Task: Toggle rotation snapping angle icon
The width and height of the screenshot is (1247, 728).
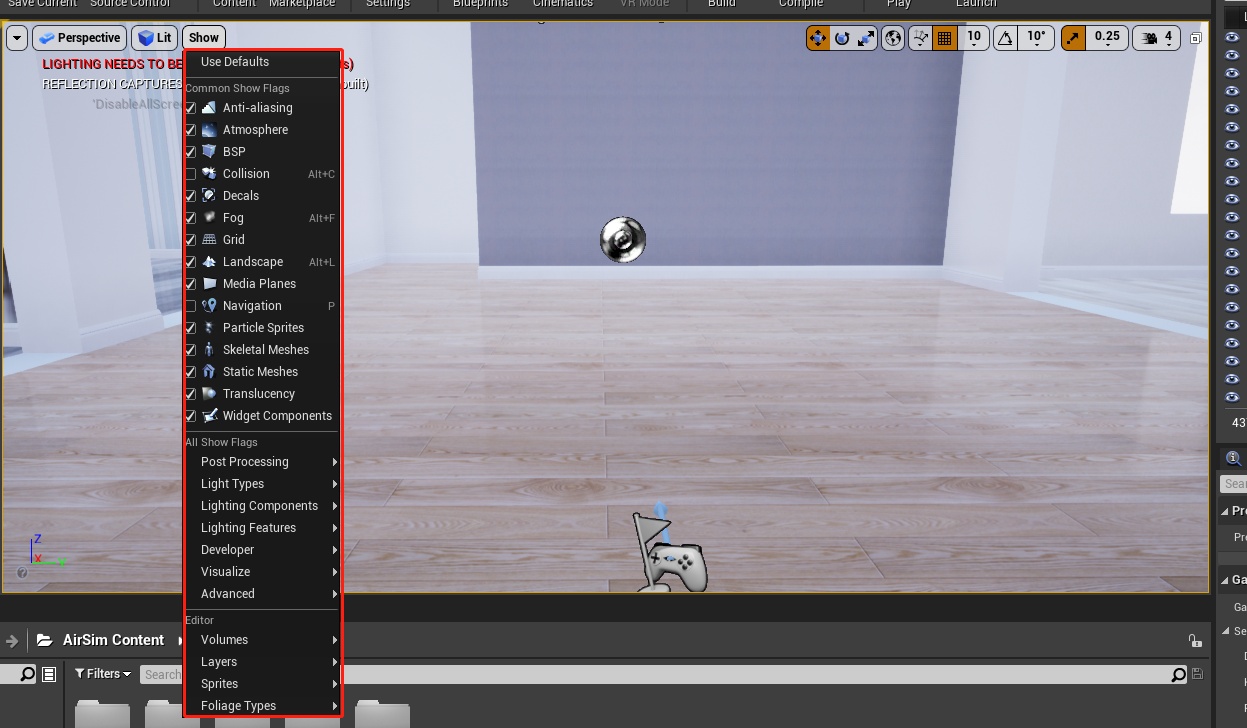Action: coord(1006,38)
